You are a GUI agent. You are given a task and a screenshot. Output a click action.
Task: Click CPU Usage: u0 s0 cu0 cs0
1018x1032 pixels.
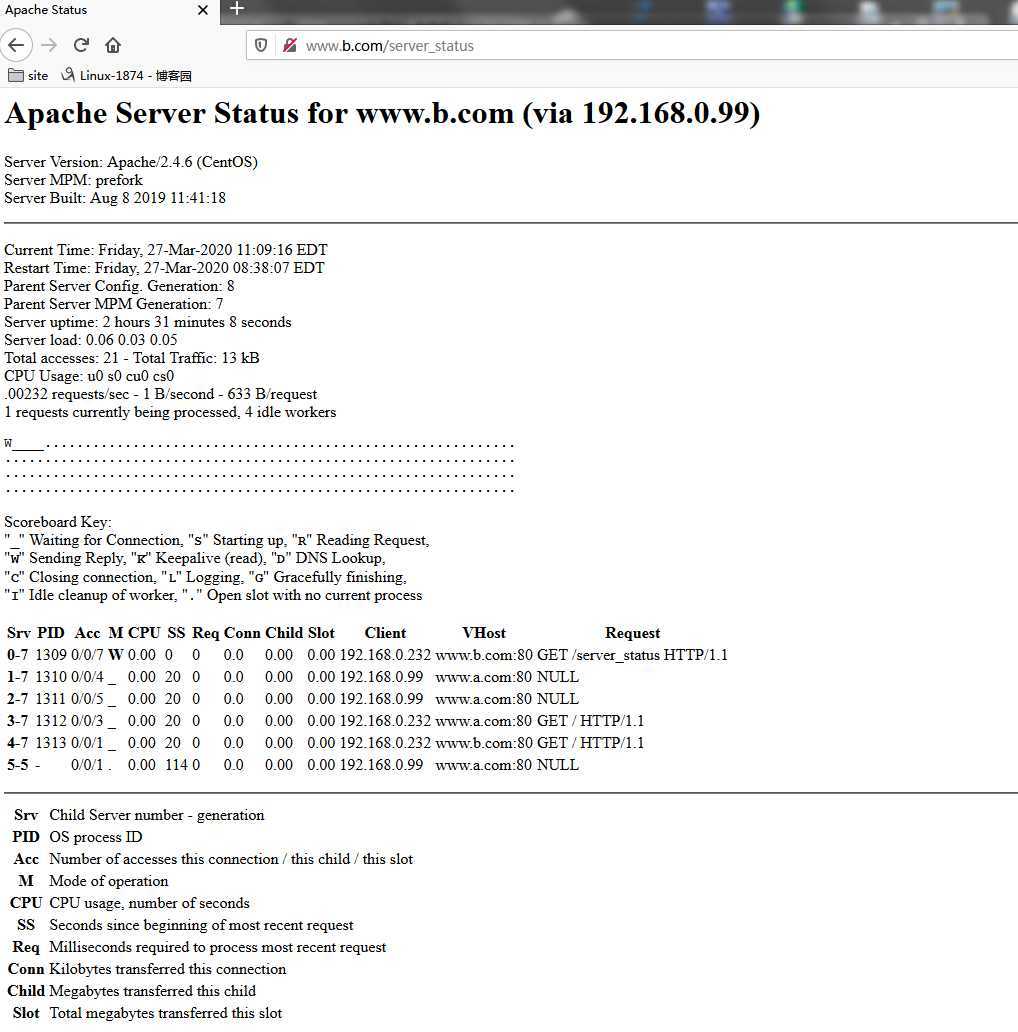click(x=89, y=376)
